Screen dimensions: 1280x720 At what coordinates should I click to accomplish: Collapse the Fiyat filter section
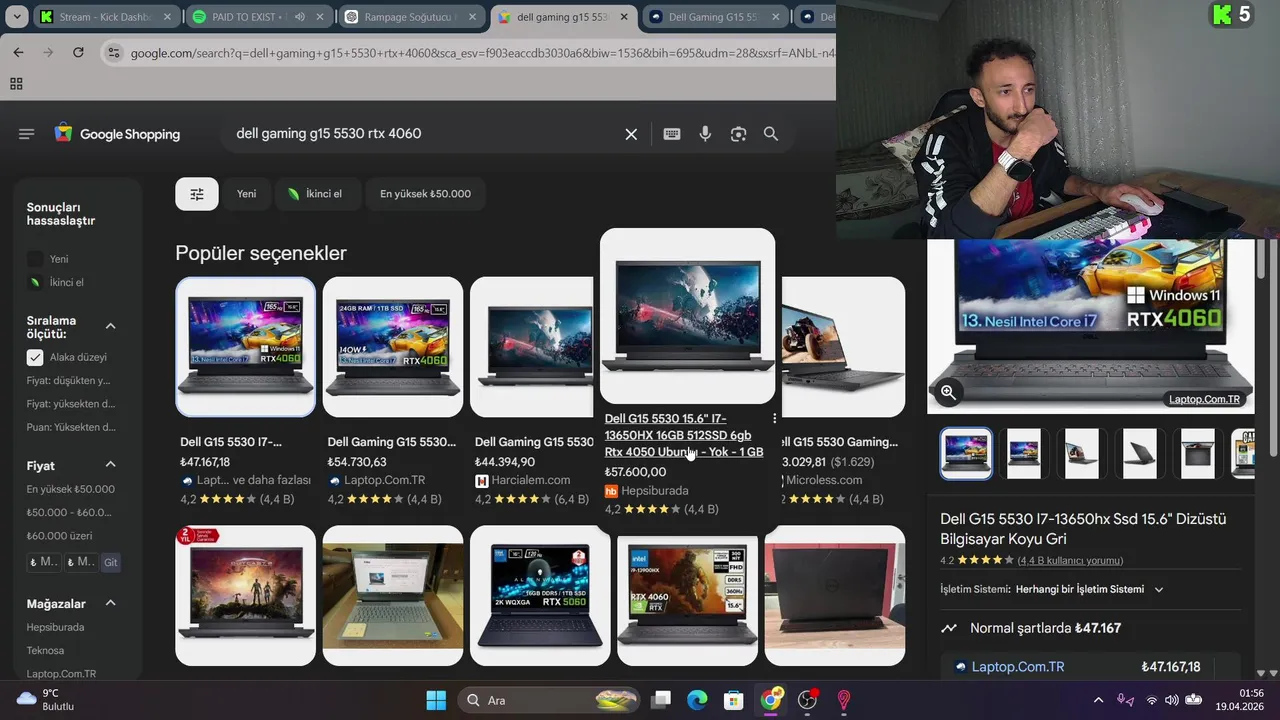tap(110, 465)
